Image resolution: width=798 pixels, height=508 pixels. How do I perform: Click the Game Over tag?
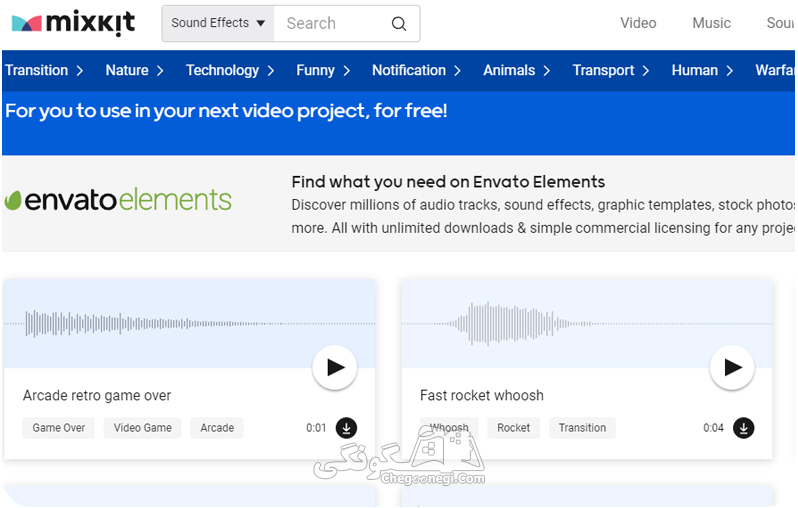click(59, 428)
